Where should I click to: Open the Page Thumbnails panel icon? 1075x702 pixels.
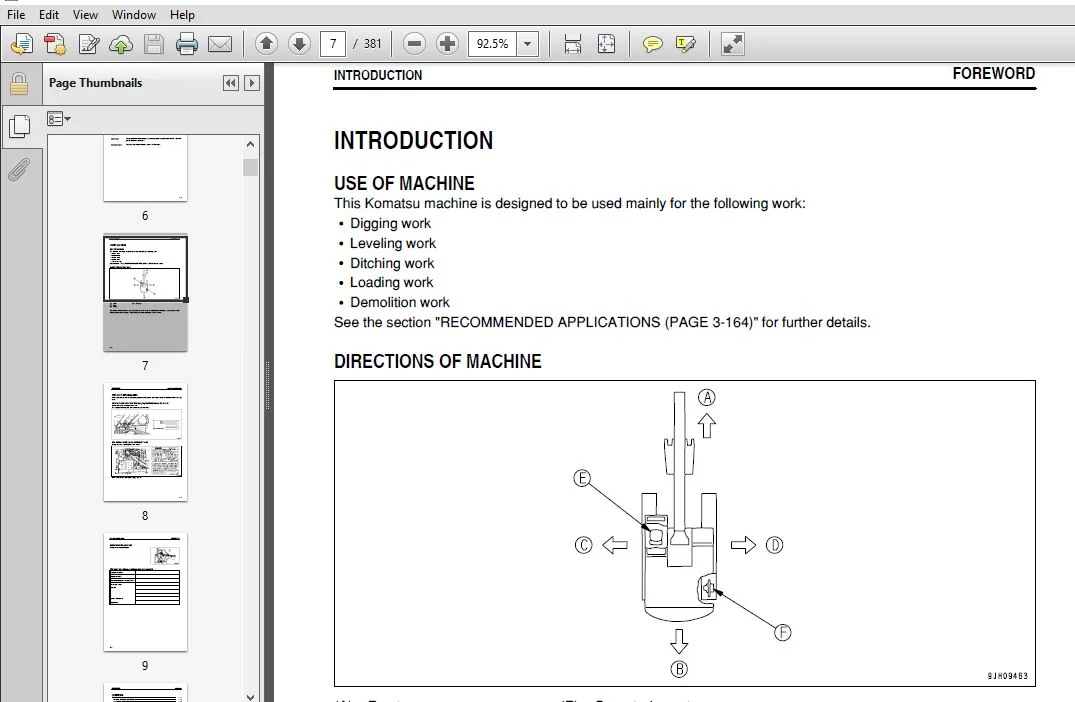pos(20,126)
